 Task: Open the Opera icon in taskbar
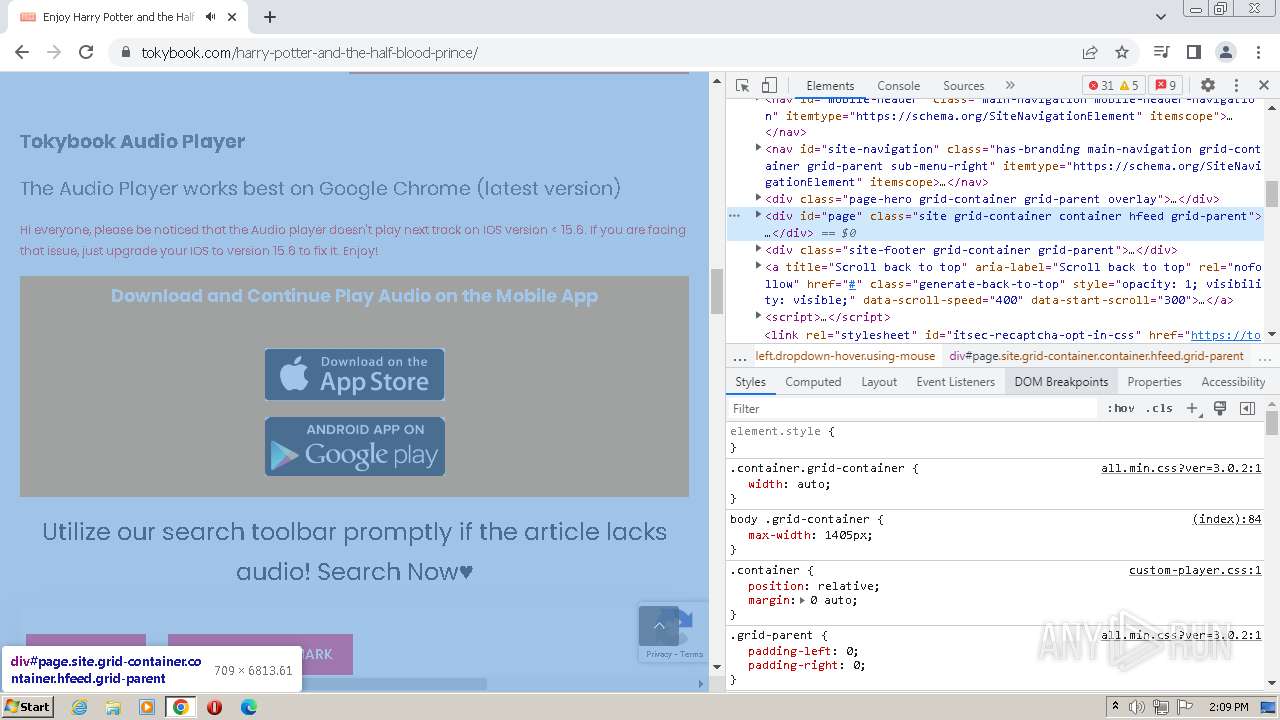(214, 707)
